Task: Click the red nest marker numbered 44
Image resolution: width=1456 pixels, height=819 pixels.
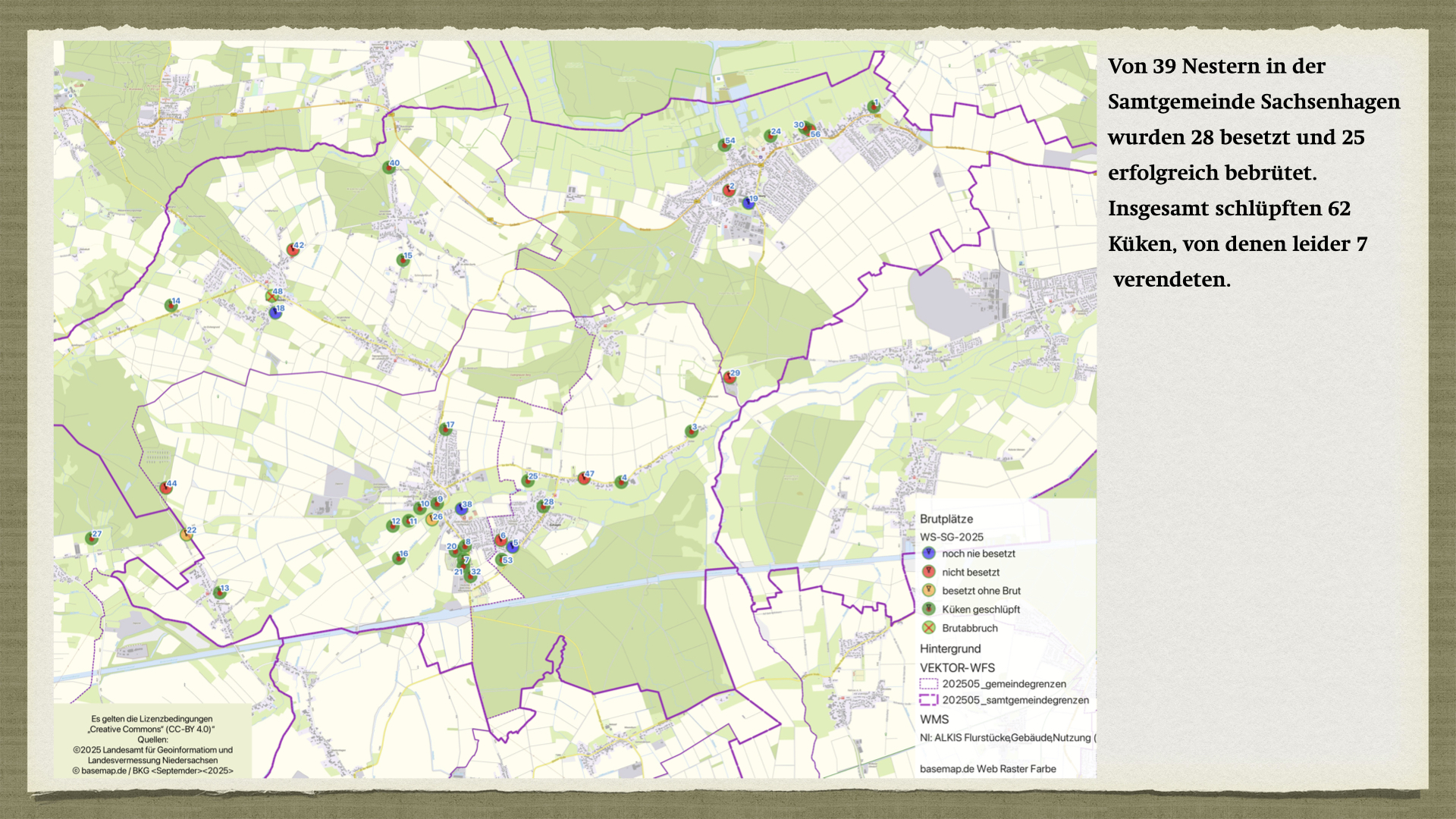Action: pos(166,488)
